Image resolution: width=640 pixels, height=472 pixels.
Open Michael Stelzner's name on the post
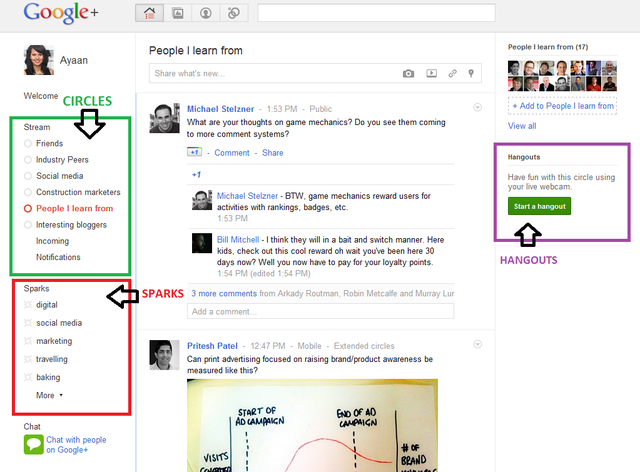220,109
